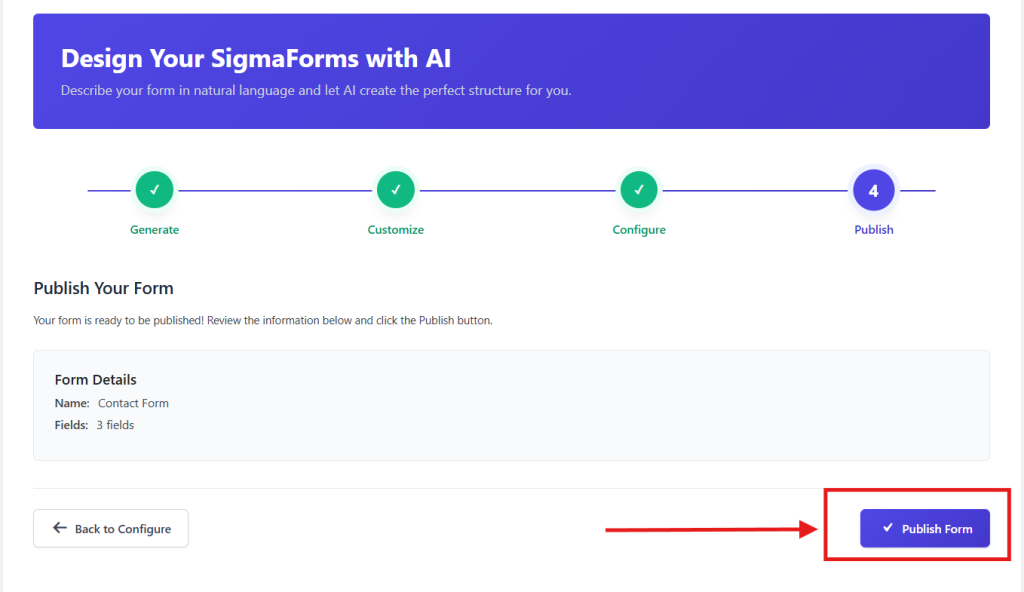Click the 'Publish Your Form' section heading

103,287
